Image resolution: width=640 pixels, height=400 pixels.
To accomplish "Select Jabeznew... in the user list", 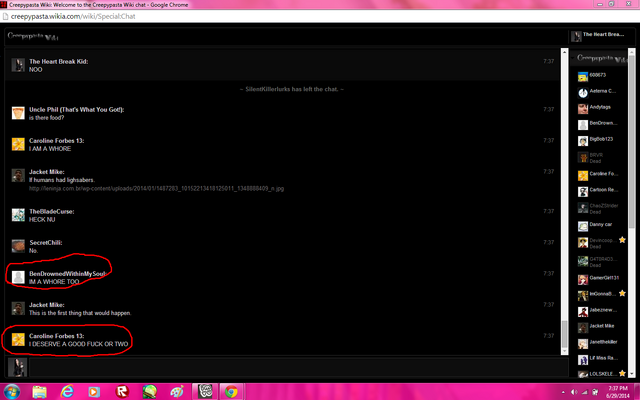I will coord(599,311).
